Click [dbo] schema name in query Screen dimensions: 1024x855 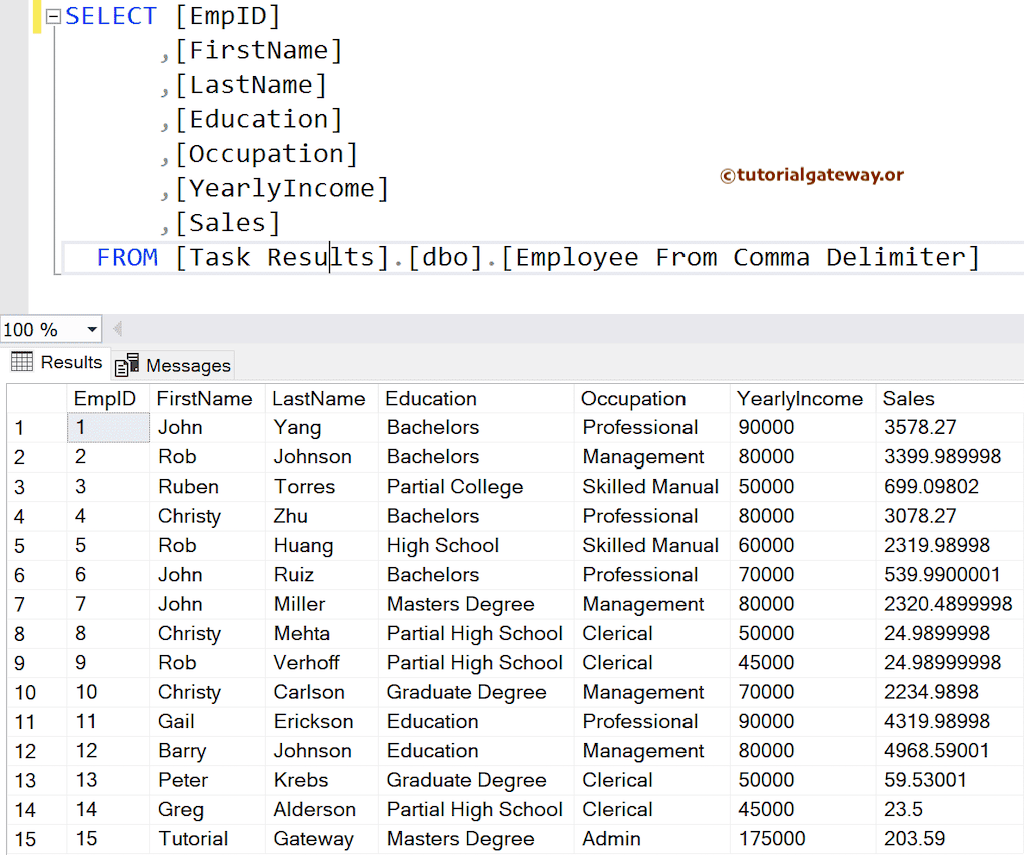click(x=445, y=257)
